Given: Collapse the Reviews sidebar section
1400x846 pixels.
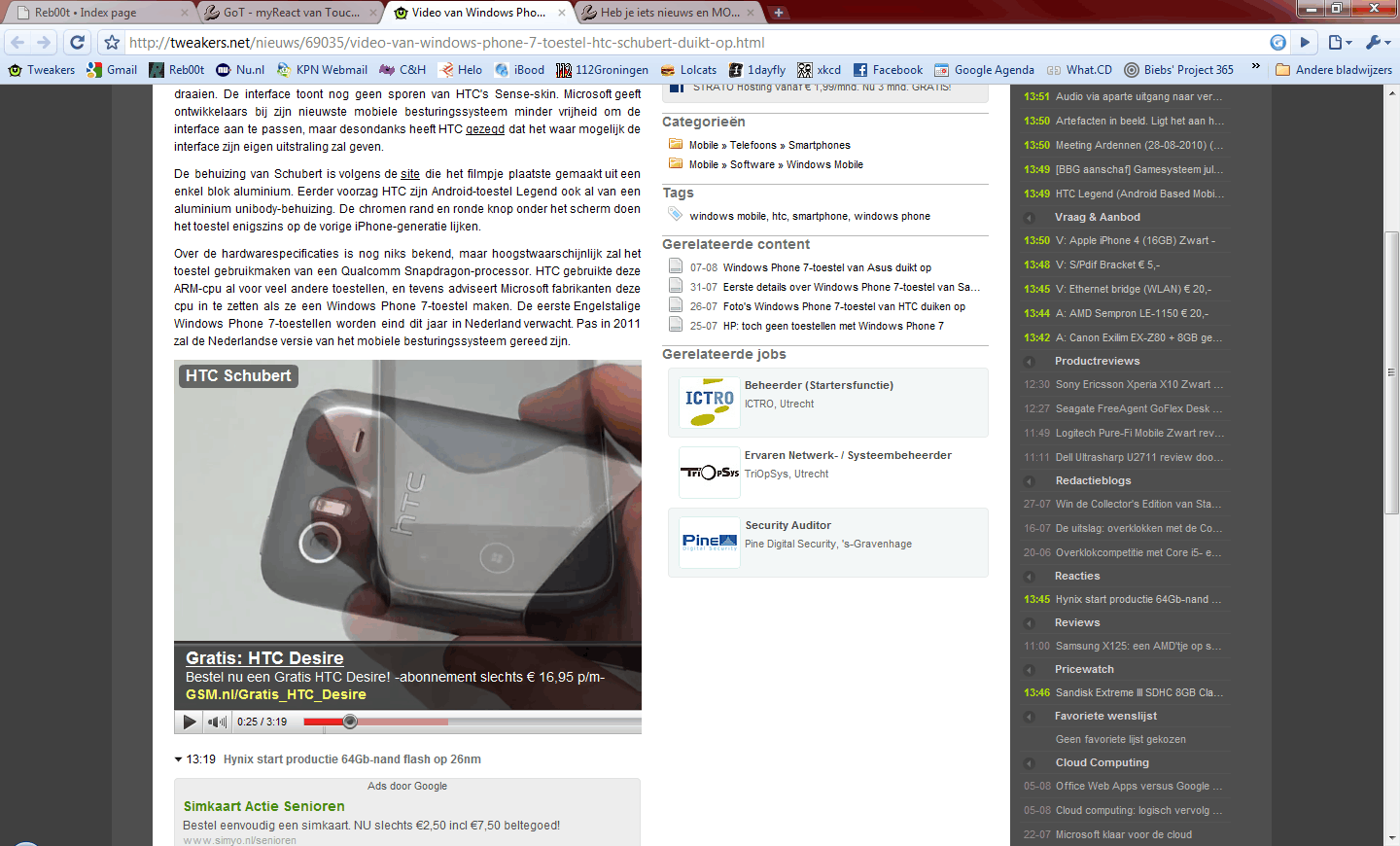Looking at the screenshot, I should [x=1030, y=623].
